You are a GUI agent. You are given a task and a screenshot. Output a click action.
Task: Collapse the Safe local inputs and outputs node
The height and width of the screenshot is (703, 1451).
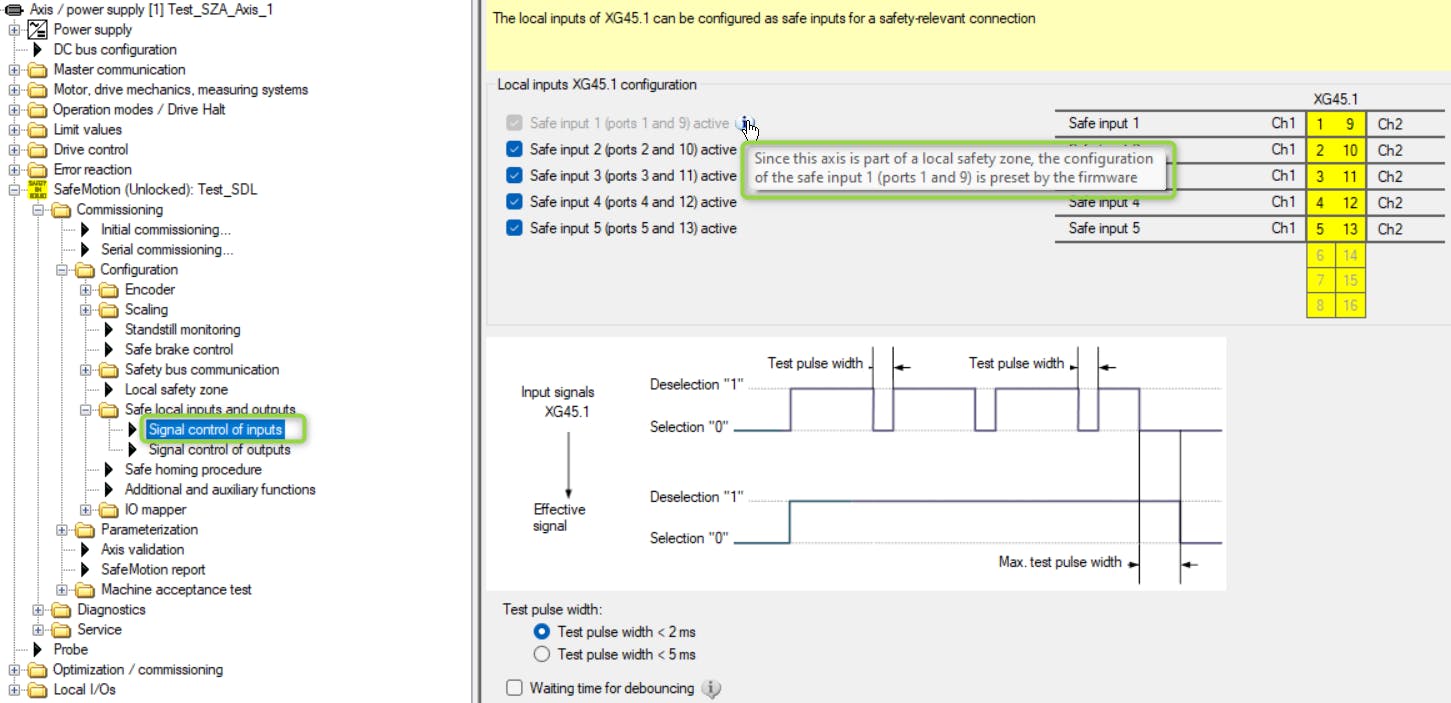[86, 409]
